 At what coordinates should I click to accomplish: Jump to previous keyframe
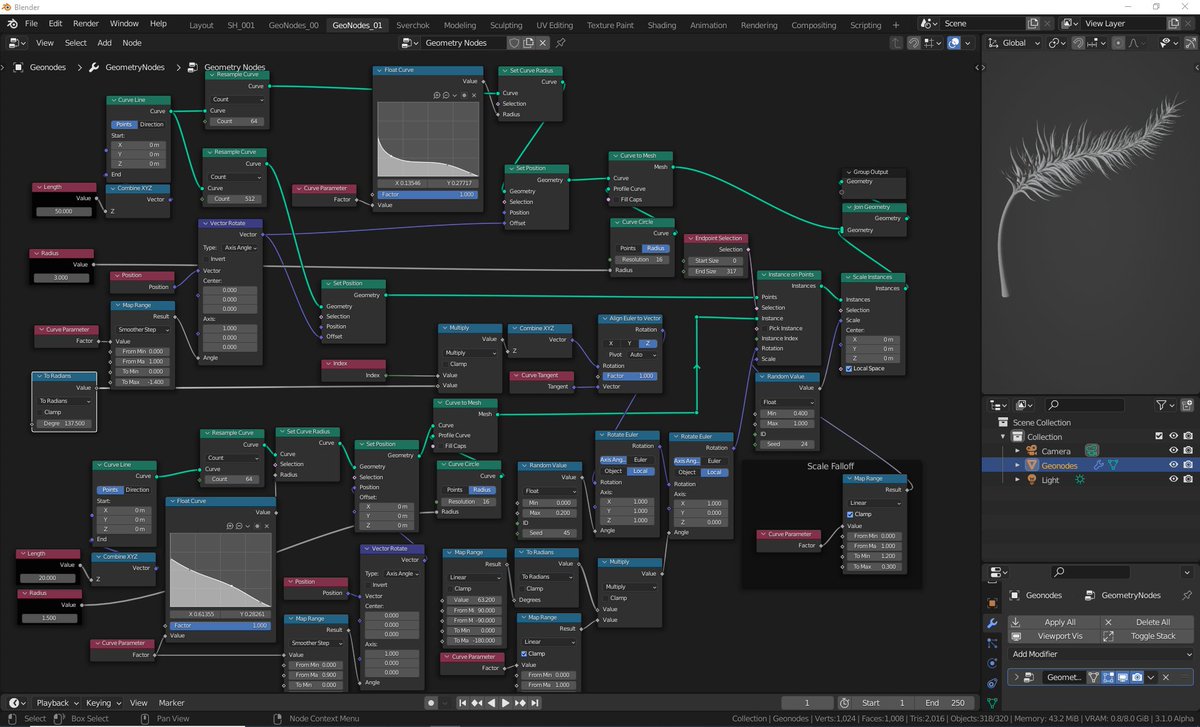click(x=477, y=703)
